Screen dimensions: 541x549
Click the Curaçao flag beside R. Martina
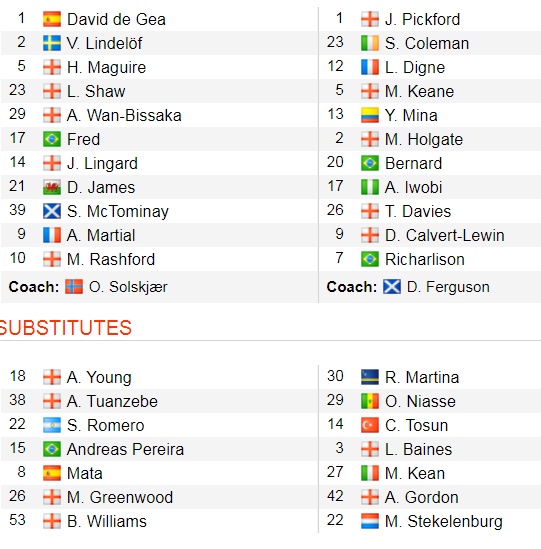point(370,377)
